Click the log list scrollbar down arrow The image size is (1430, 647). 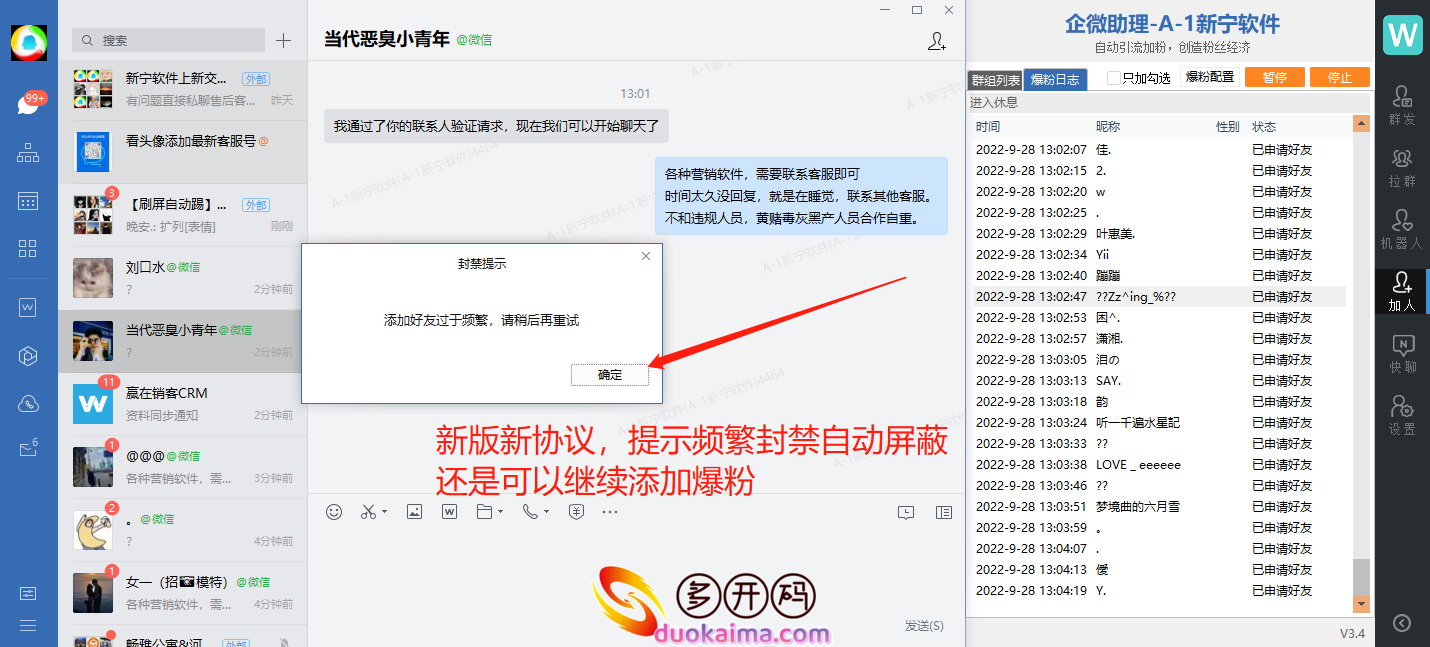point(1361,604)
